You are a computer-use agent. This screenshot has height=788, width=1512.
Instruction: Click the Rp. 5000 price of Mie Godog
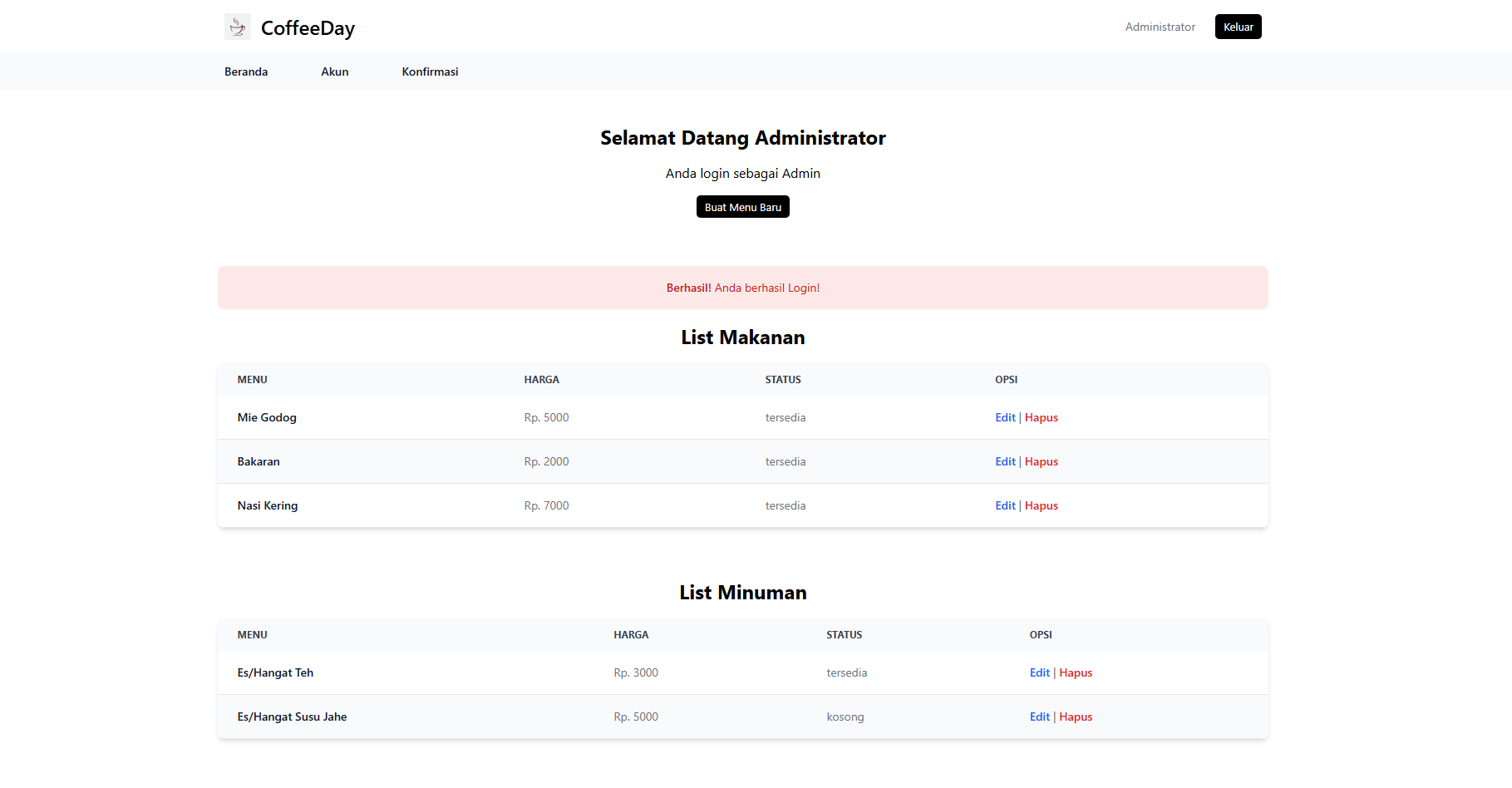(x=546, y=417)
